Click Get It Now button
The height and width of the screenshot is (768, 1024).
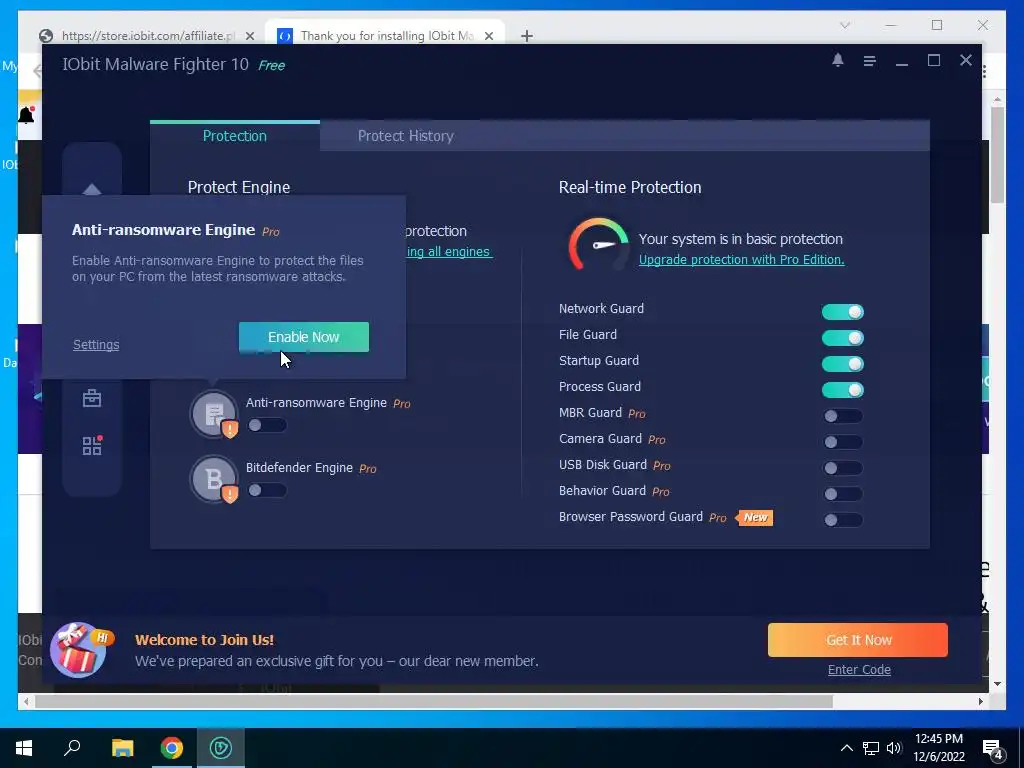858,640
